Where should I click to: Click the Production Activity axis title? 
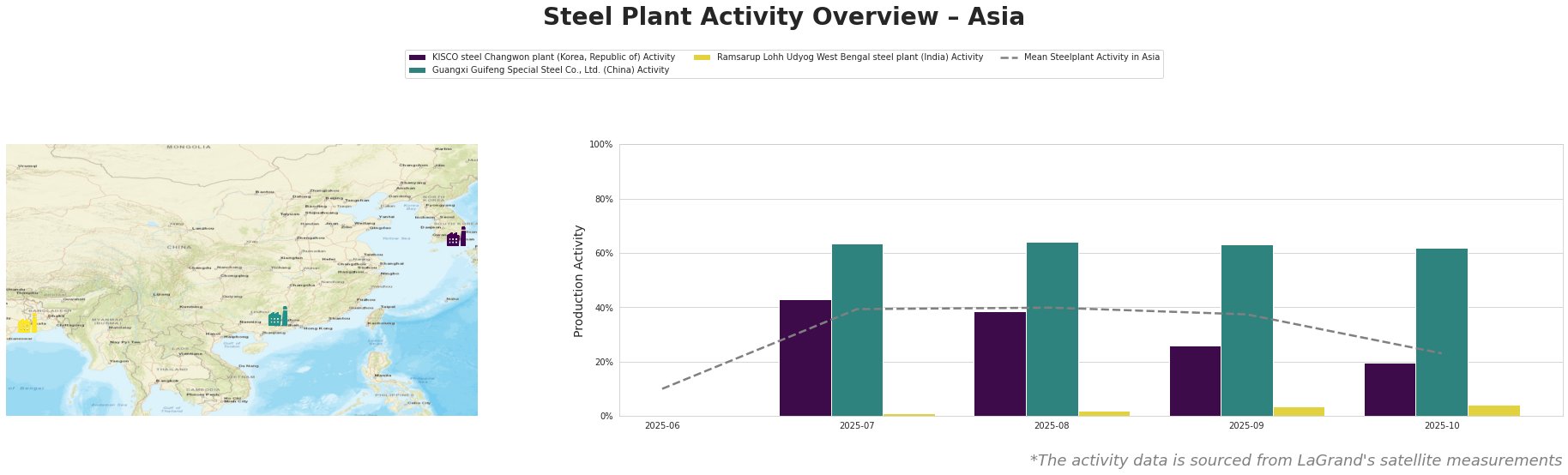coord(579,280)
